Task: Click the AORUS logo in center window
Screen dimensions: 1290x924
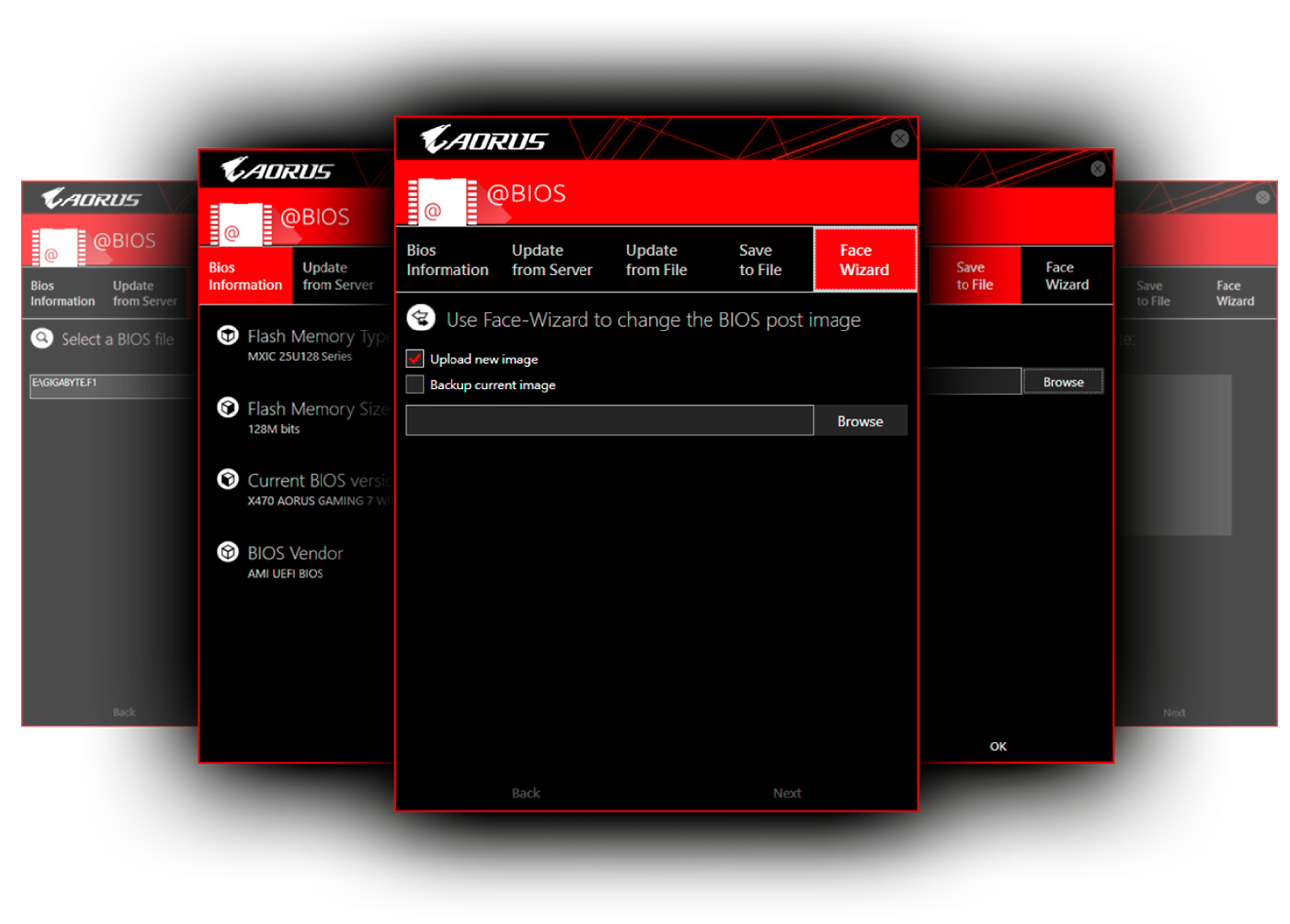Action: pyautogui.click(x=483, y=141)
